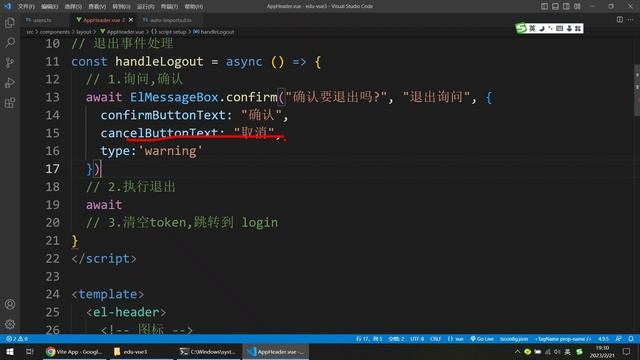Open Task View on the taskbar
640x360 pixels.
pyautogui.click(x=29, y=351)
